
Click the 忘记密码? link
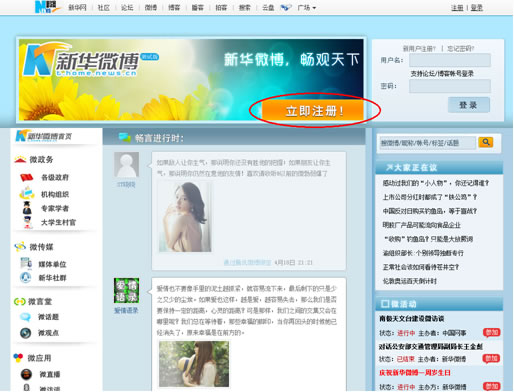click(461, 49)
